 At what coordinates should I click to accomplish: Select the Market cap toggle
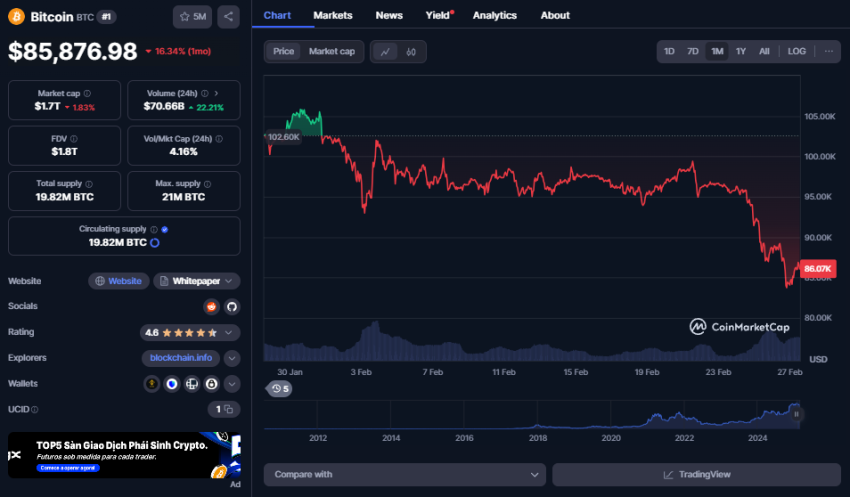332,51
